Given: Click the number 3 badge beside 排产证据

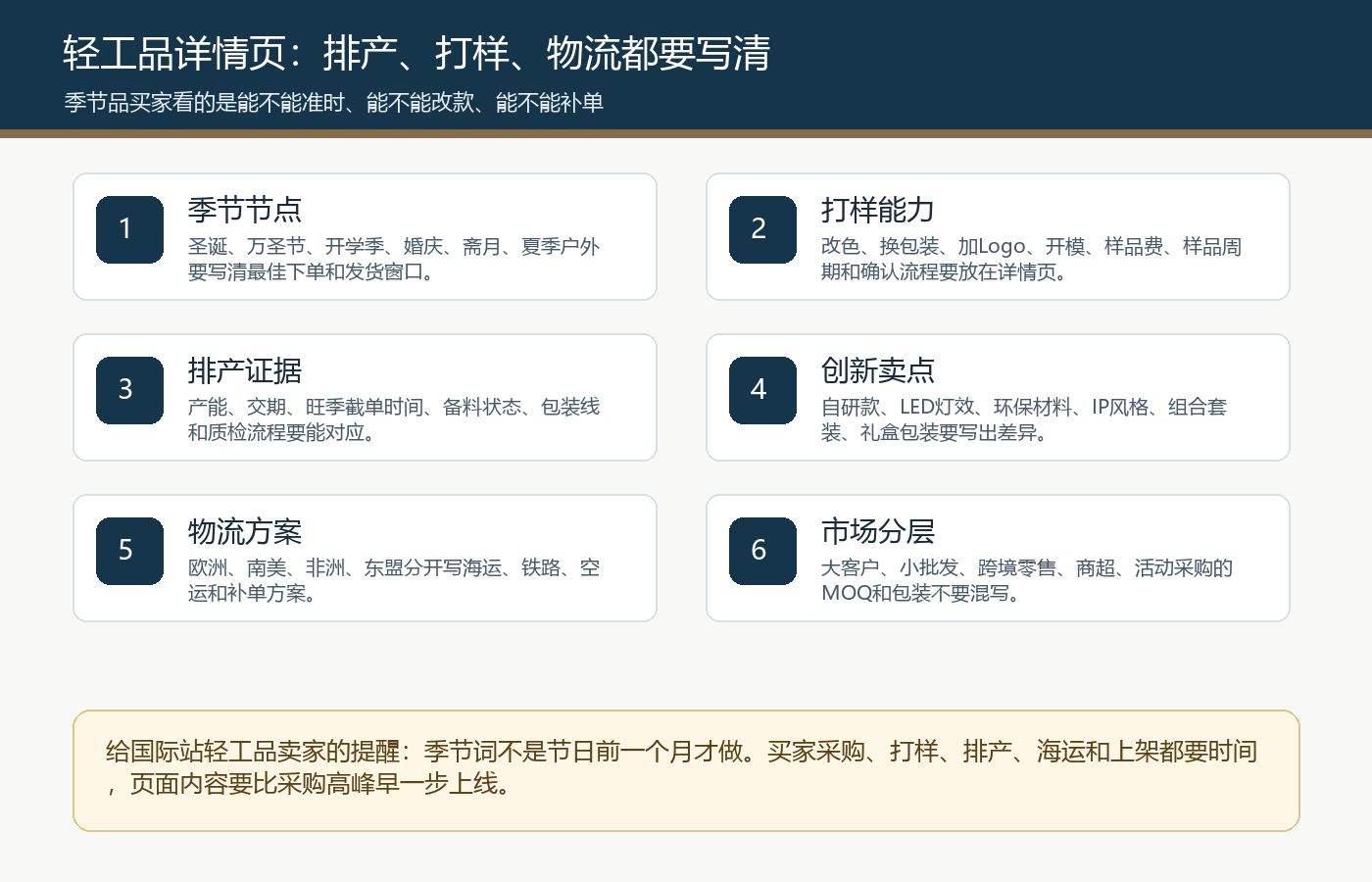Looking at the screenshot, I should (x=129, y=390).
